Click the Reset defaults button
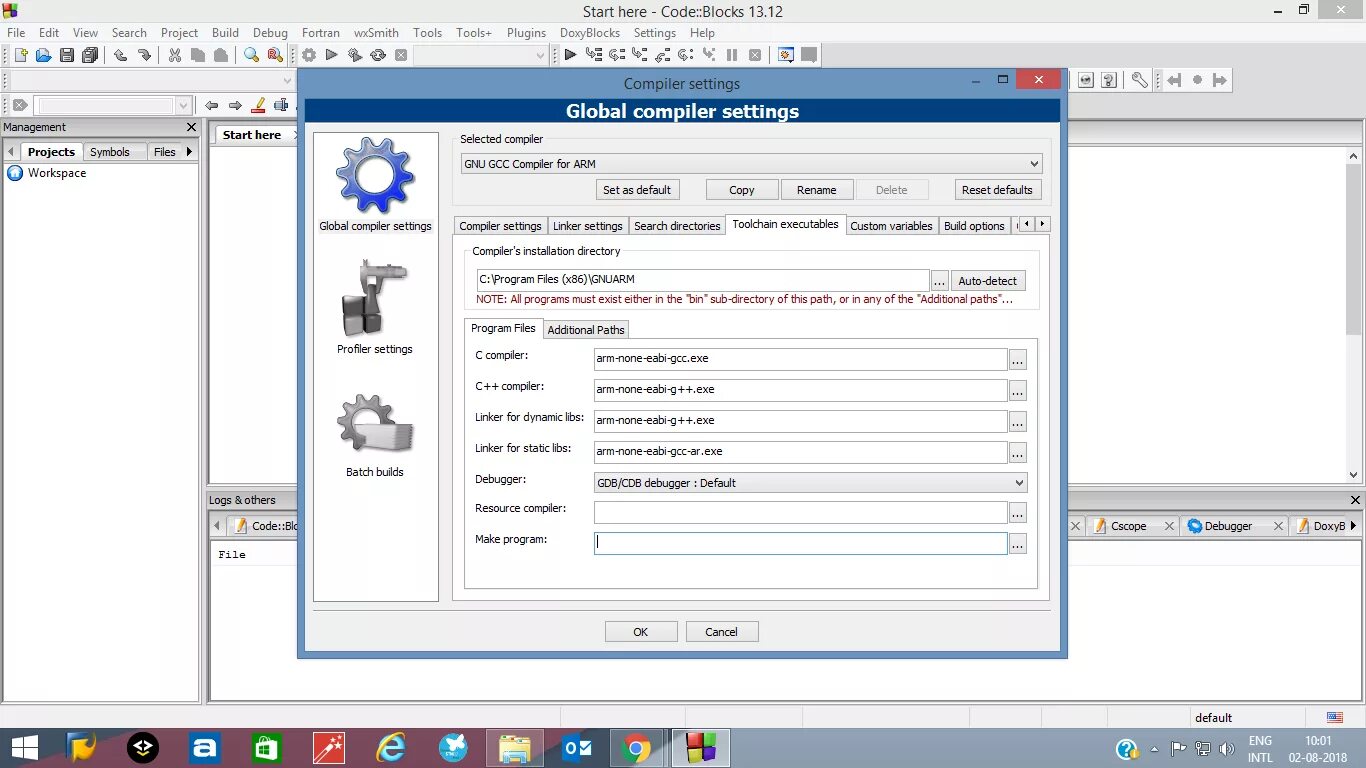 point(997,190)
